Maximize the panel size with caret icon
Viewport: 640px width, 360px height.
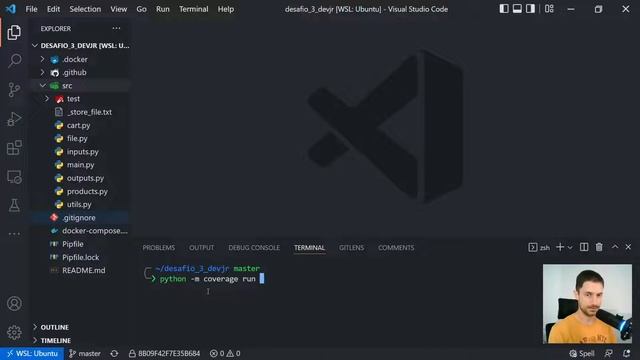615,247
